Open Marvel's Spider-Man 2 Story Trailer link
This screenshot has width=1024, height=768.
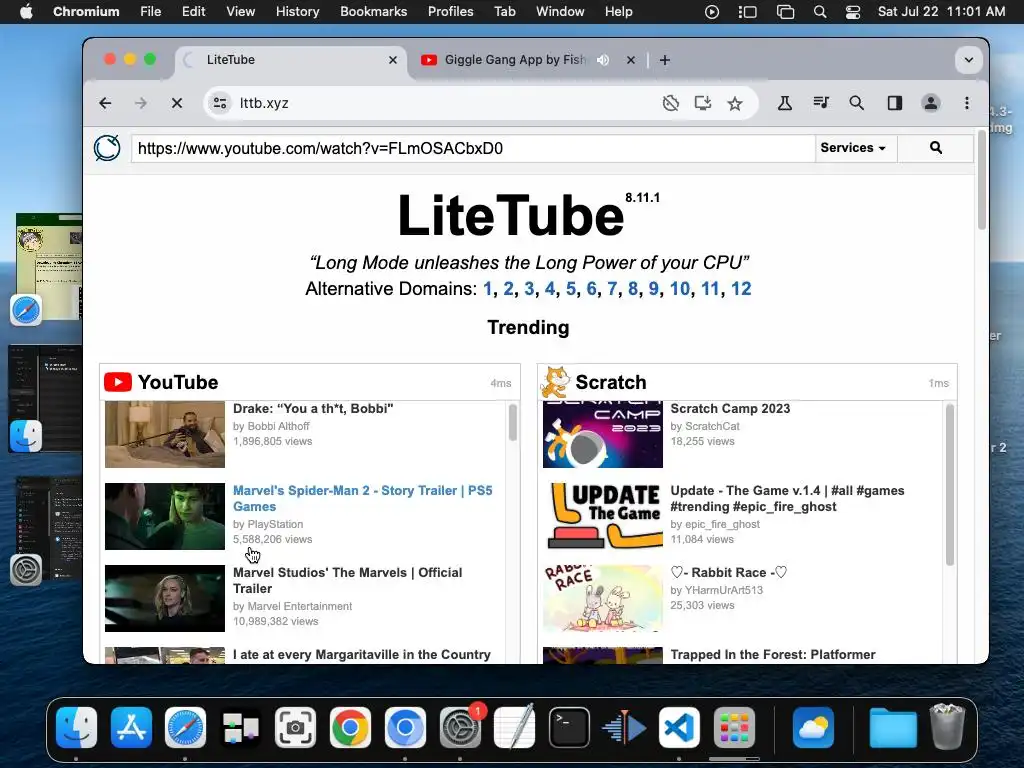tap(362, 498)
